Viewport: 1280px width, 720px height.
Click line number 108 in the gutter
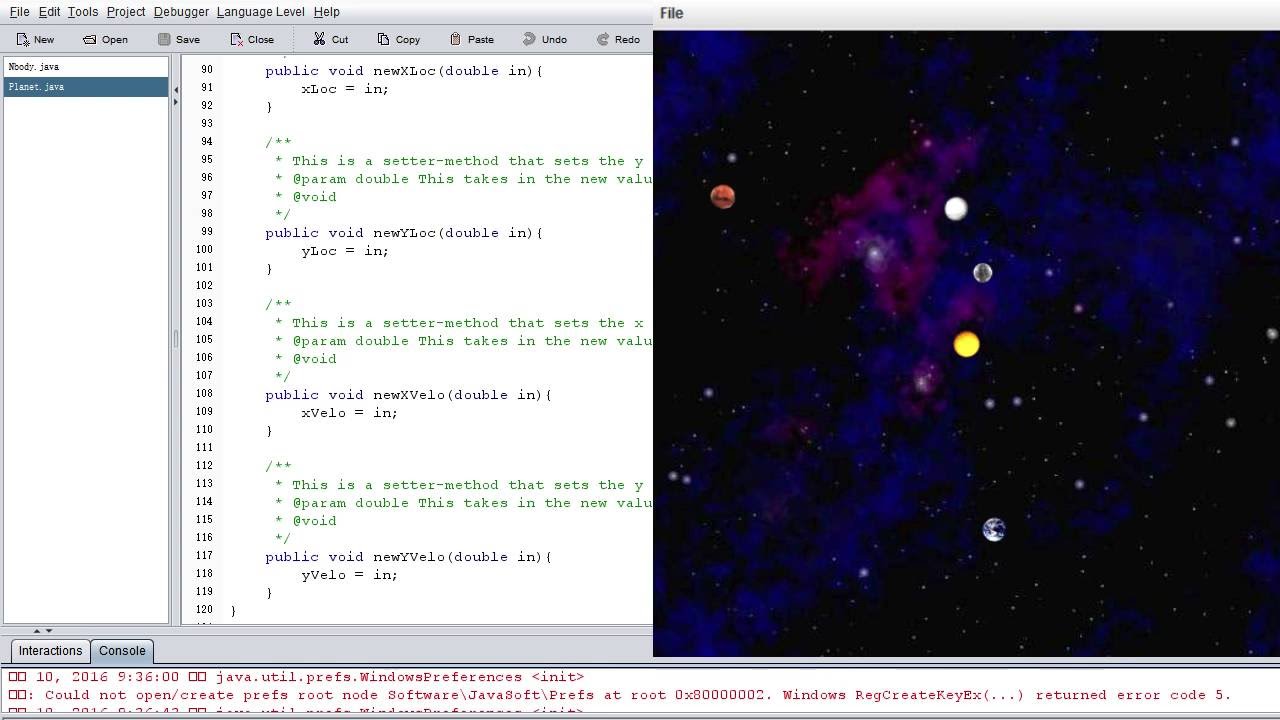coord(204,394)
